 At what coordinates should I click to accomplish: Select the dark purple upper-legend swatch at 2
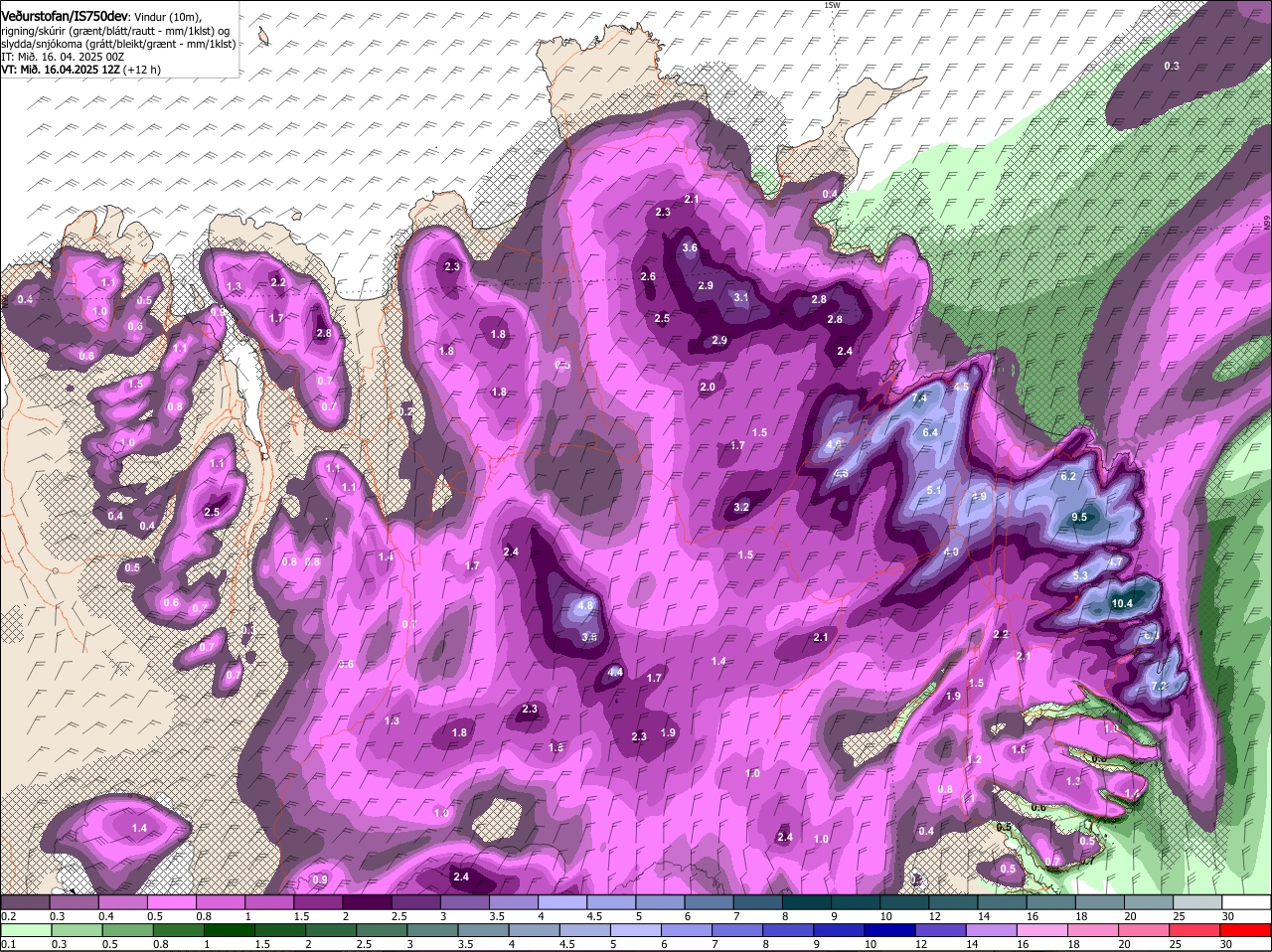coord(367,902)
